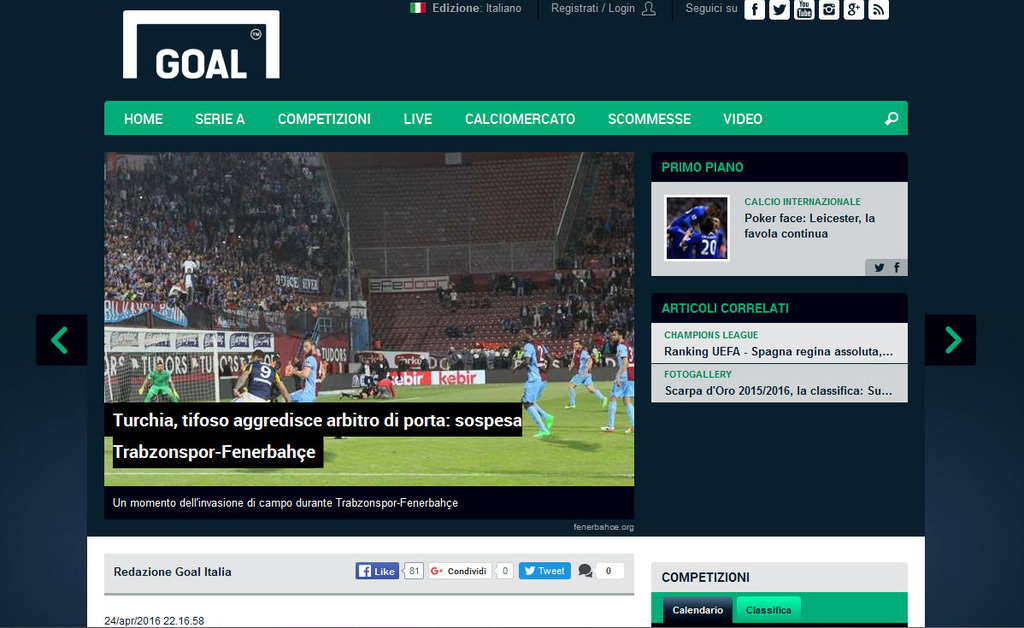This screenshot has width=1024, height=628.
Task: Open Goal's Google Plus icon
Action: [853, 10]
